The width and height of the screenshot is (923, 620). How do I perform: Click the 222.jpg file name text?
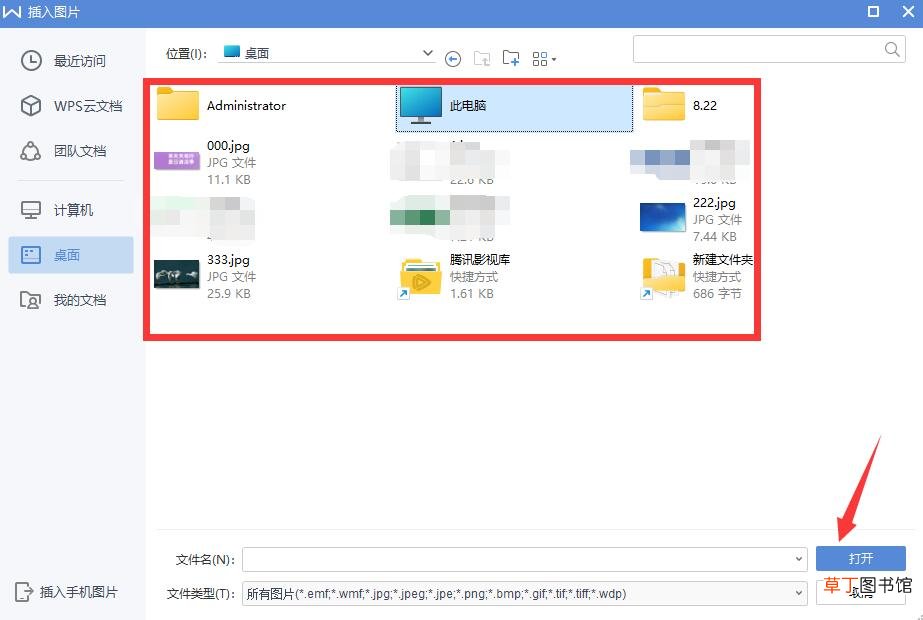(x=714, y=203)
